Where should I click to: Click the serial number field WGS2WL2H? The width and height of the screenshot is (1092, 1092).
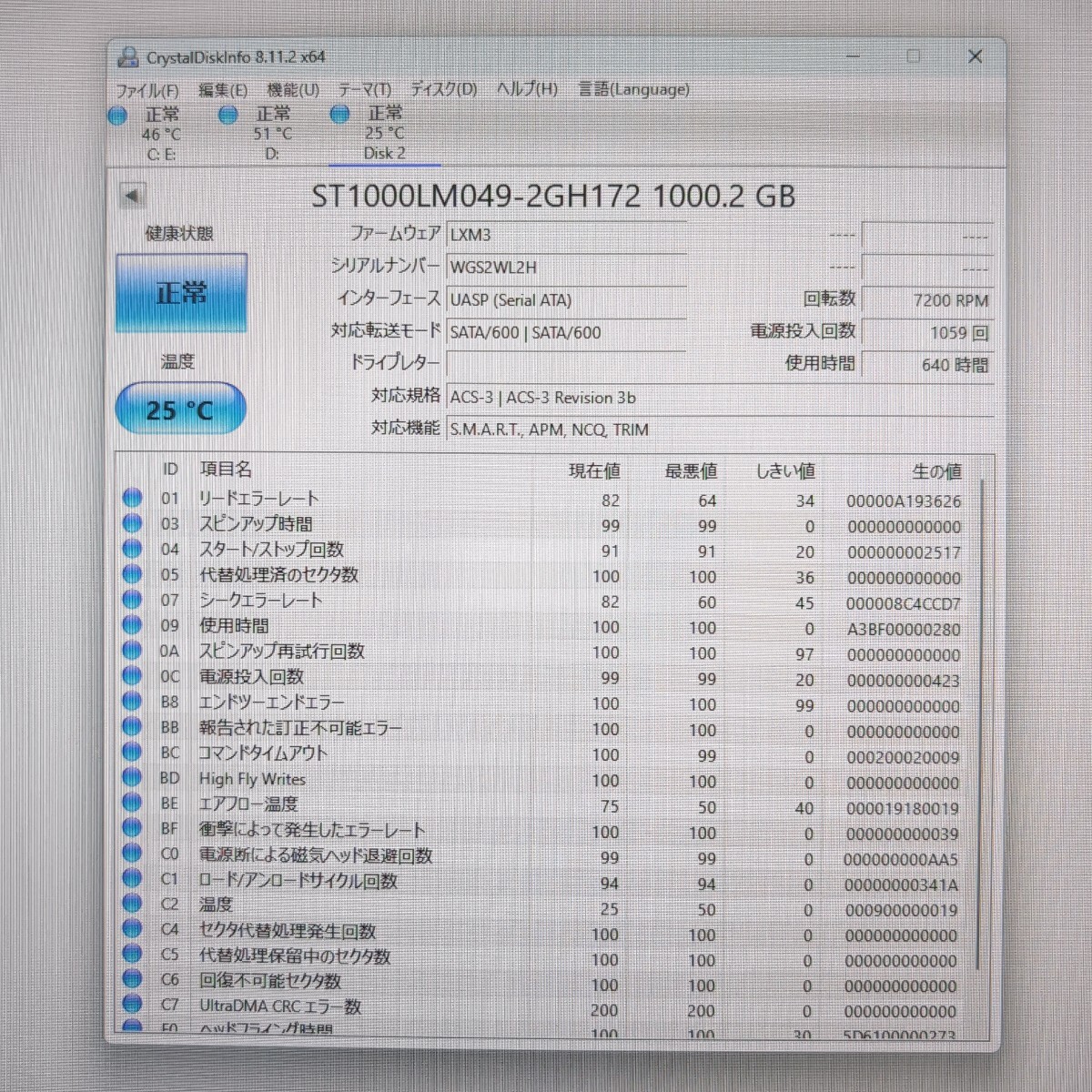pyautogui.click(x=566, y=267)
